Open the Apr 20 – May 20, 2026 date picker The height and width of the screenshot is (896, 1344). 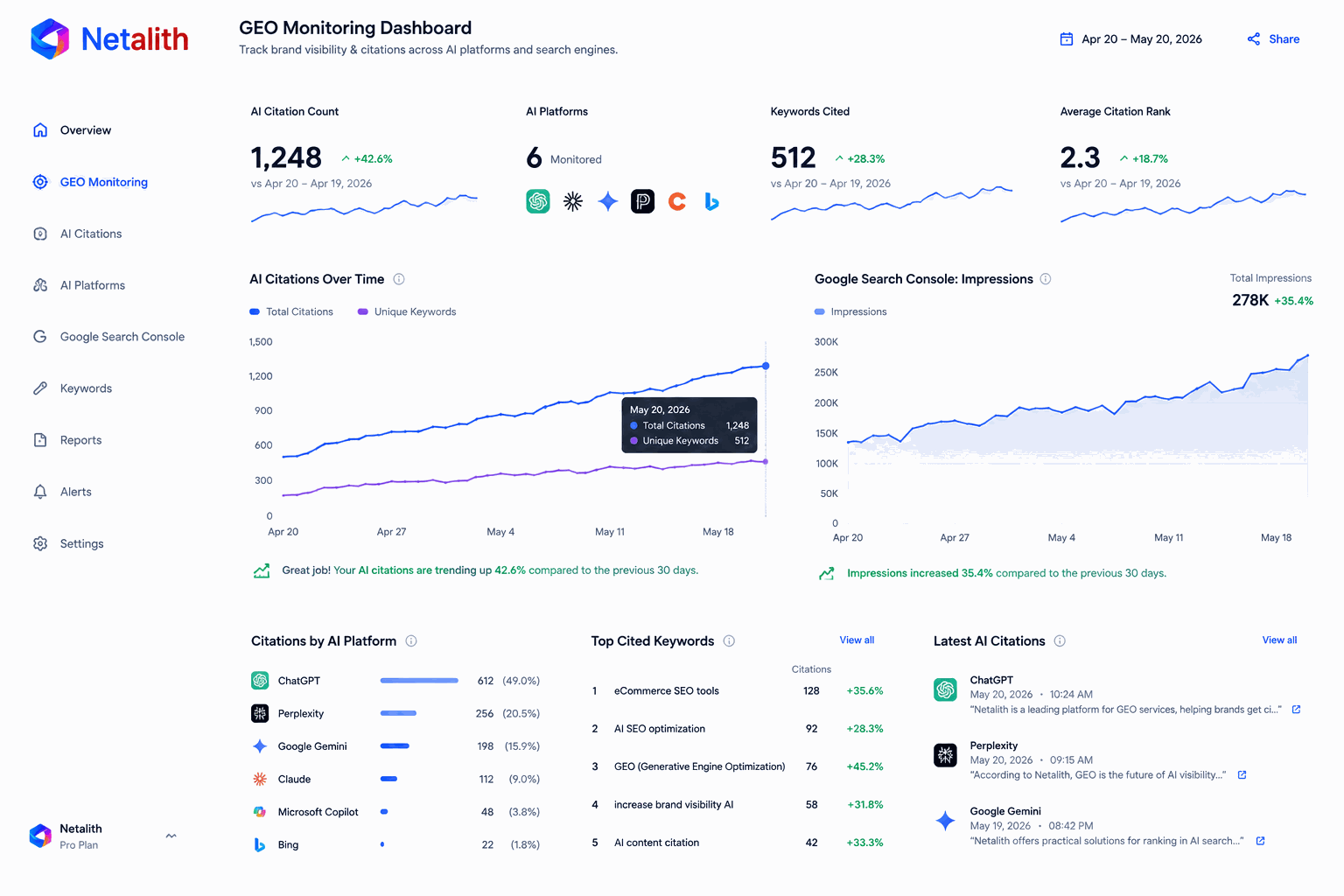[x=1130, y=38]
